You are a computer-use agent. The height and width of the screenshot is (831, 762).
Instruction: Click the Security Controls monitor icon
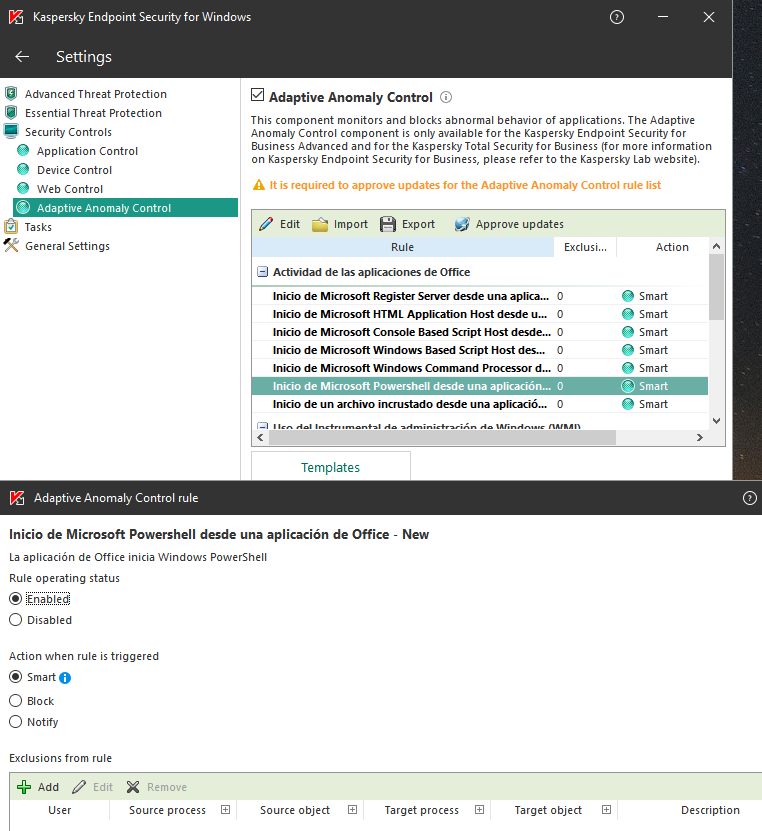(11, 131)
